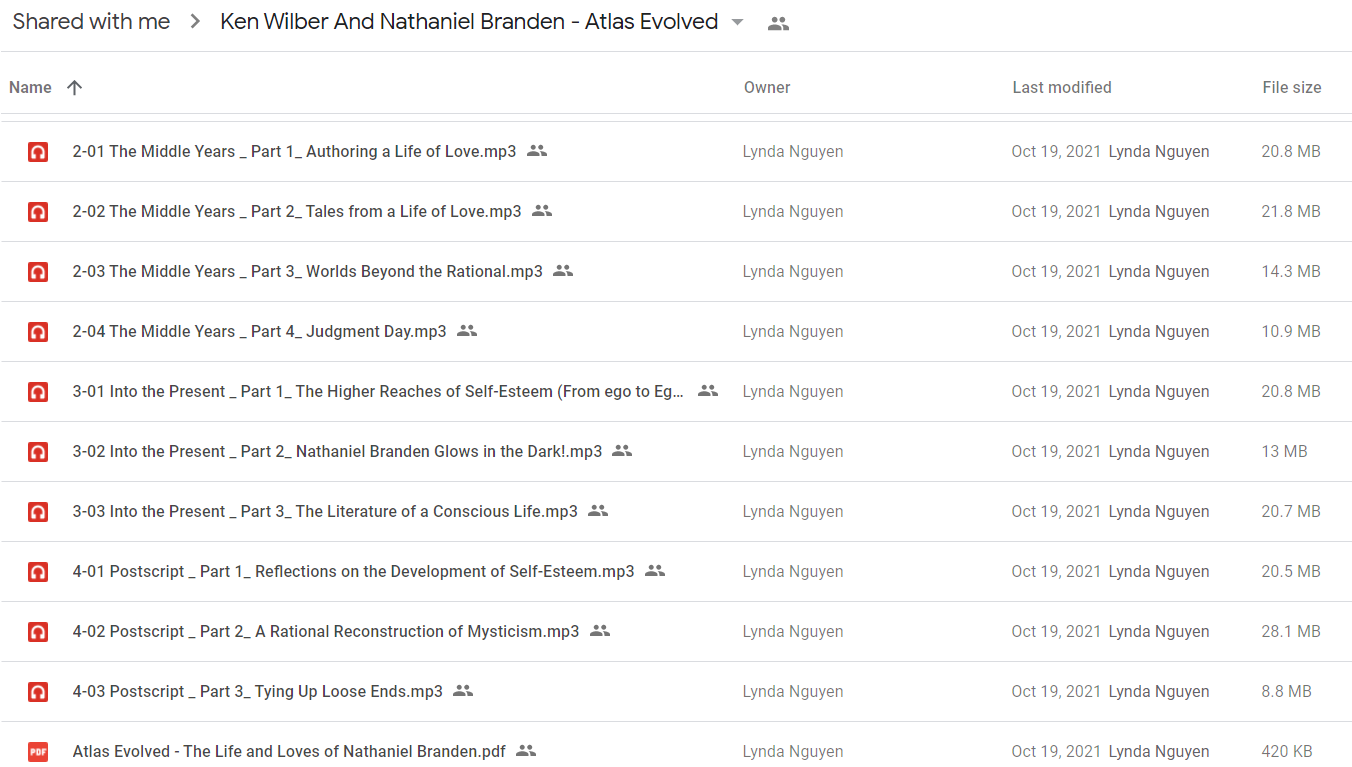The image size is (1352, 767).
Task: Sort files by Name column header
Action: (x=30, y=88)
